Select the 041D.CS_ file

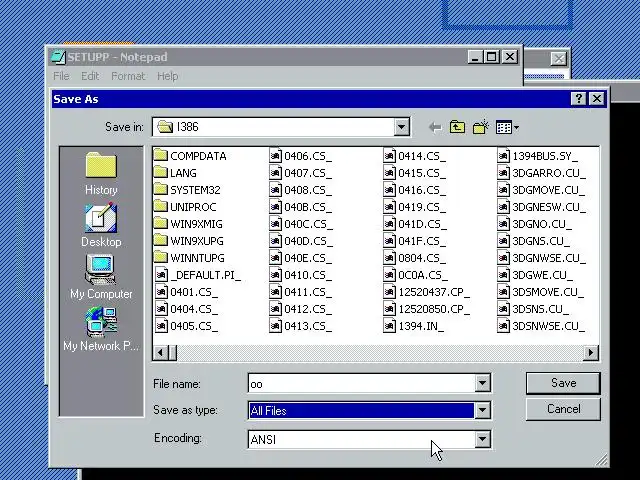(x=415, y=224)
